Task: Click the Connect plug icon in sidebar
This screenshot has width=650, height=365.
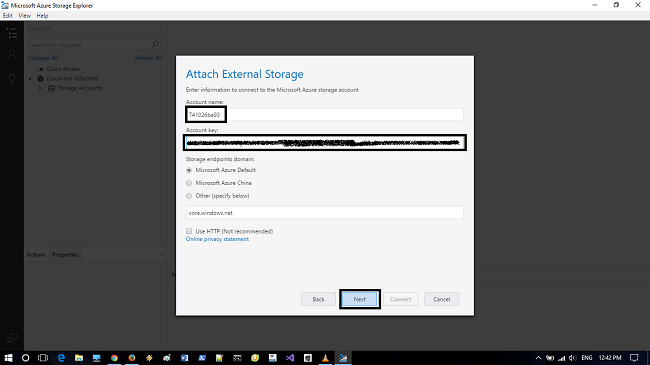Action: pyautogui.click(x=12, y=78)
